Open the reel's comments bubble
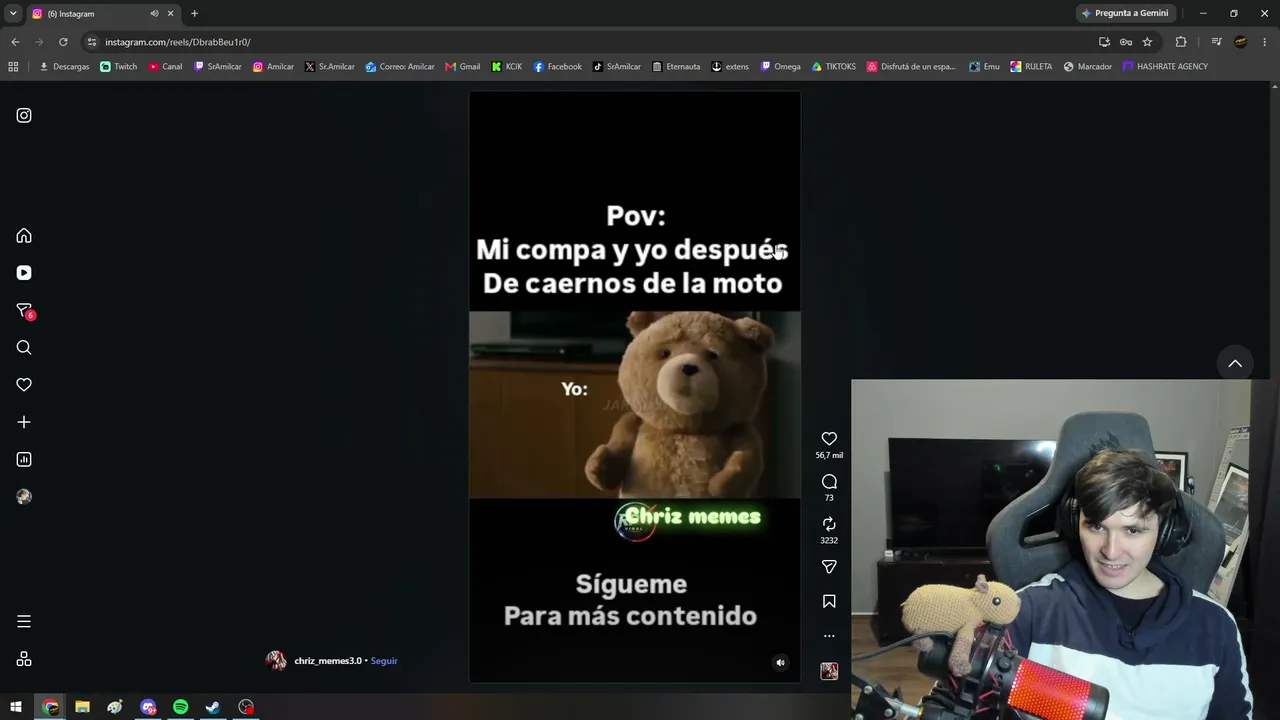Screen dimensions: 1280x720 click(829, 482)
